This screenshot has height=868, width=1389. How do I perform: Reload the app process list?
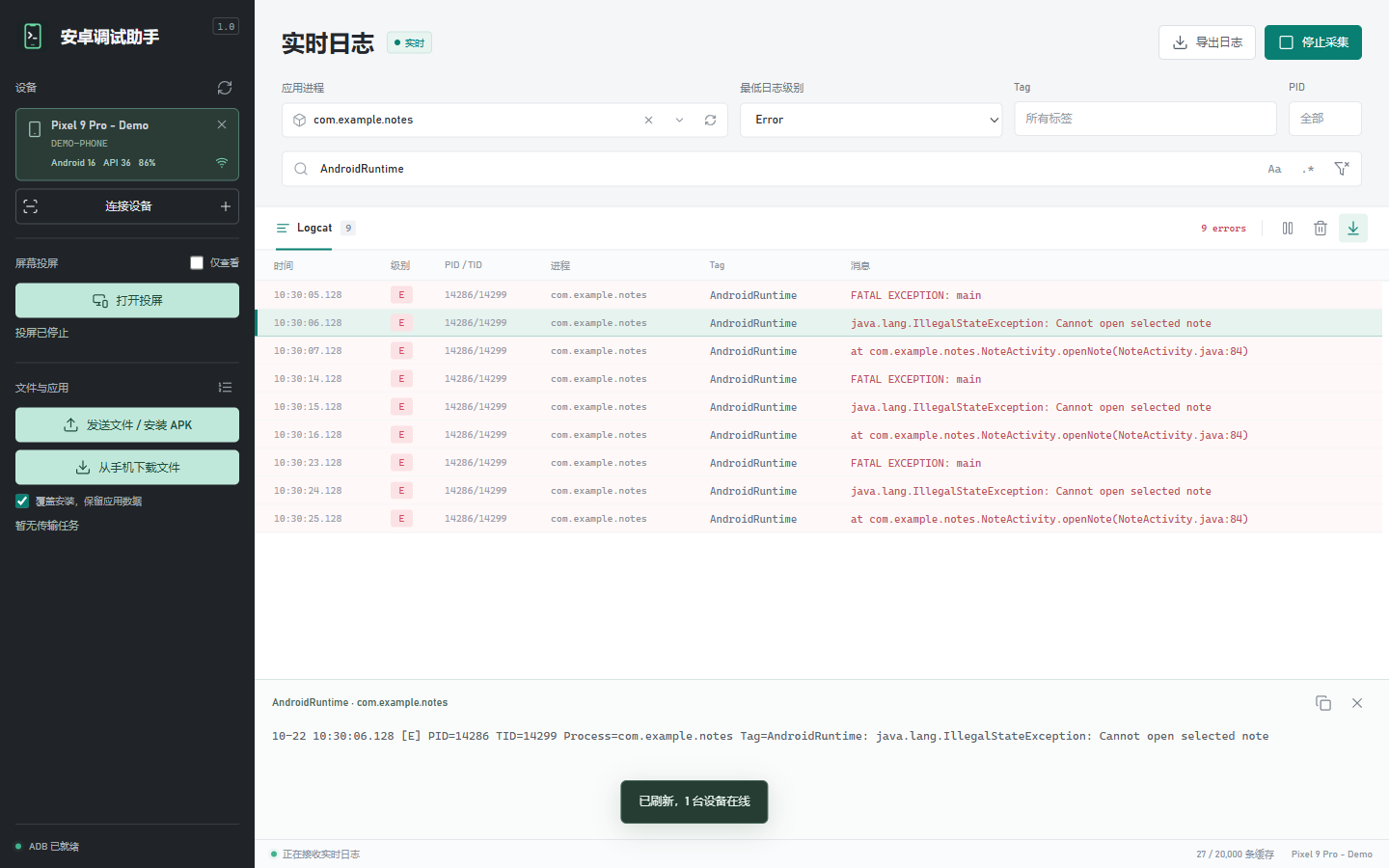point(710,121)
